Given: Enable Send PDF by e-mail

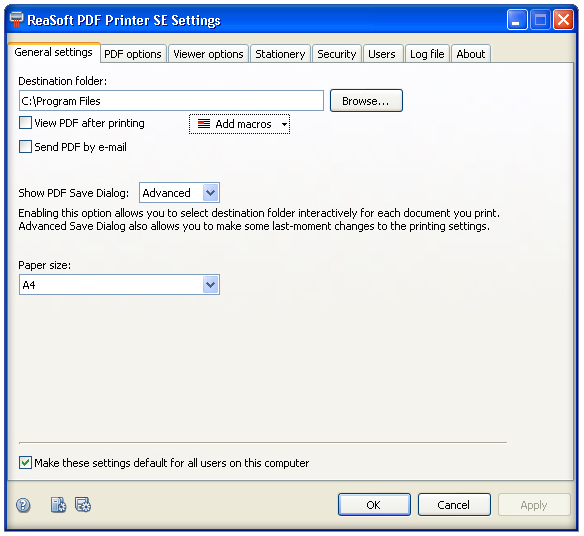Looking at the screenshot, I should 25,146.
